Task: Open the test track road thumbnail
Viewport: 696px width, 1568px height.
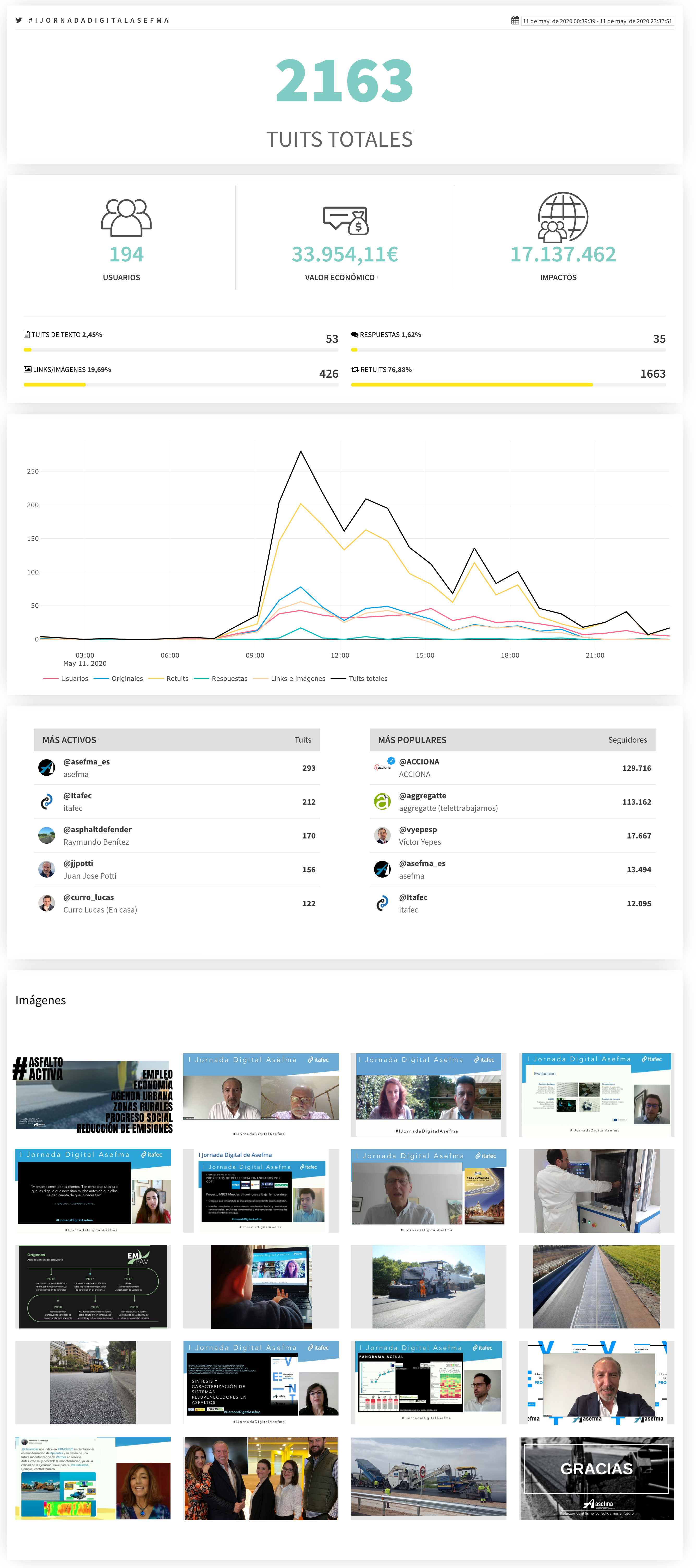Action: click(x=597, y=1287)
